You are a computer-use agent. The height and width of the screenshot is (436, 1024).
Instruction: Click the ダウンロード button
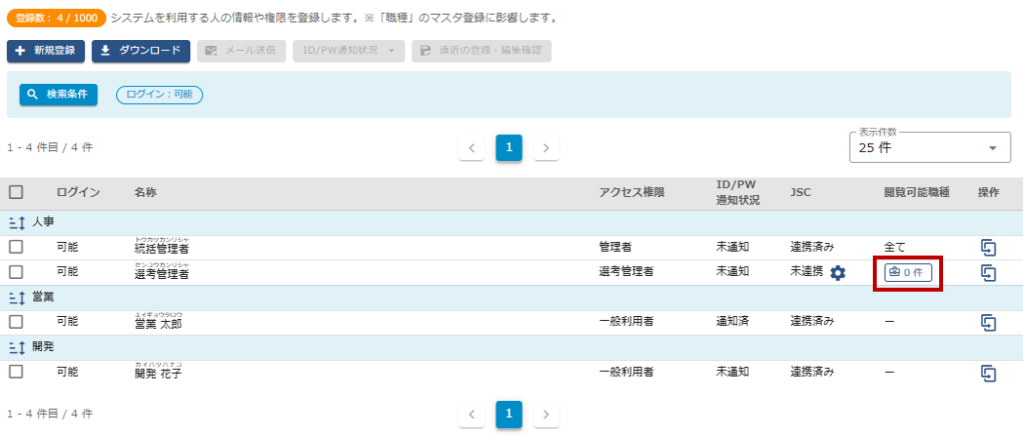(x=141, y=50)
